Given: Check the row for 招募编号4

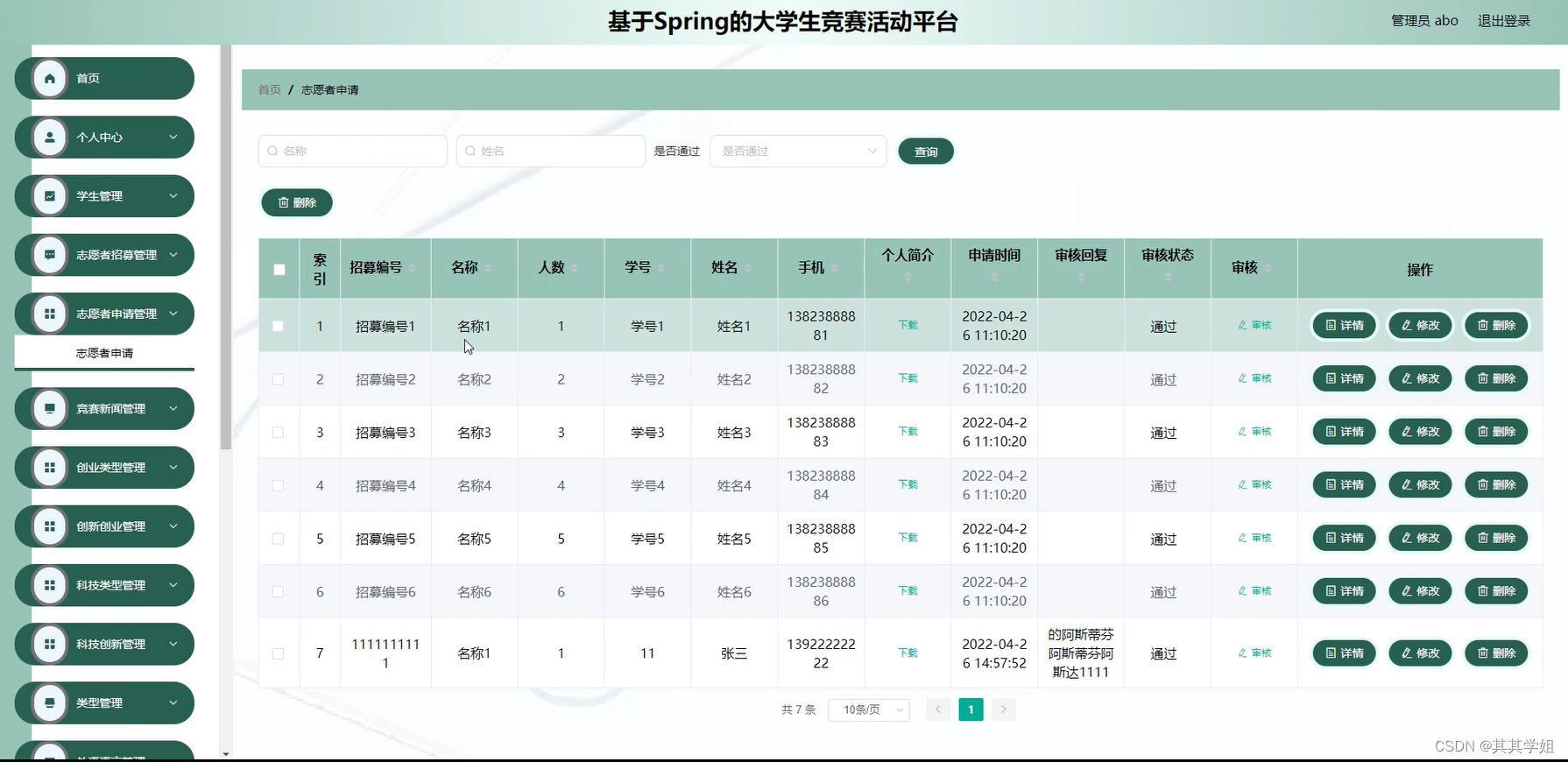Looking at the screenshot, I should (278, 485).
